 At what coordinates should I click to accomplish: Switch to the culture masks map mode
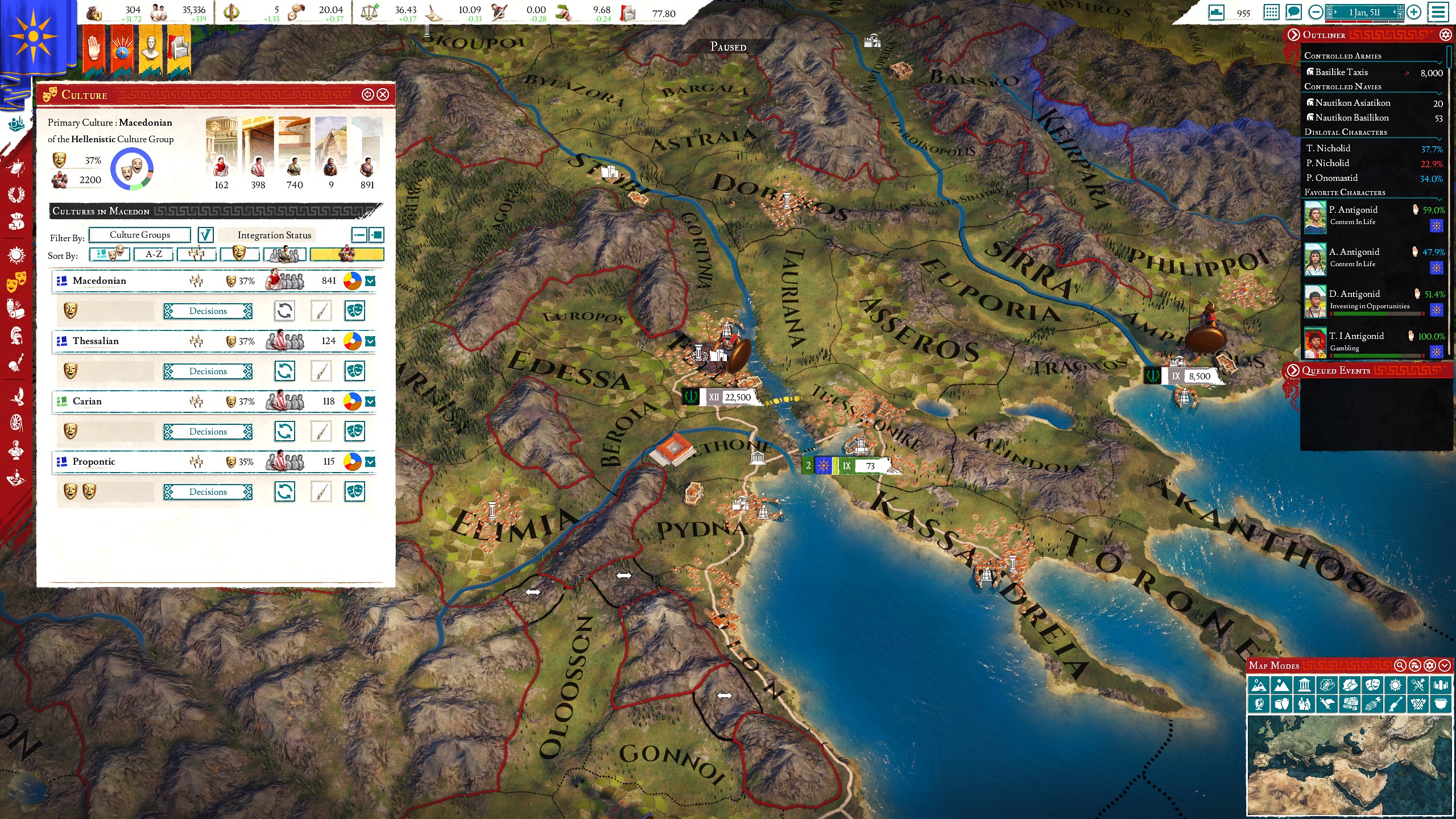pyautogui.click(x=1372, y=685)
